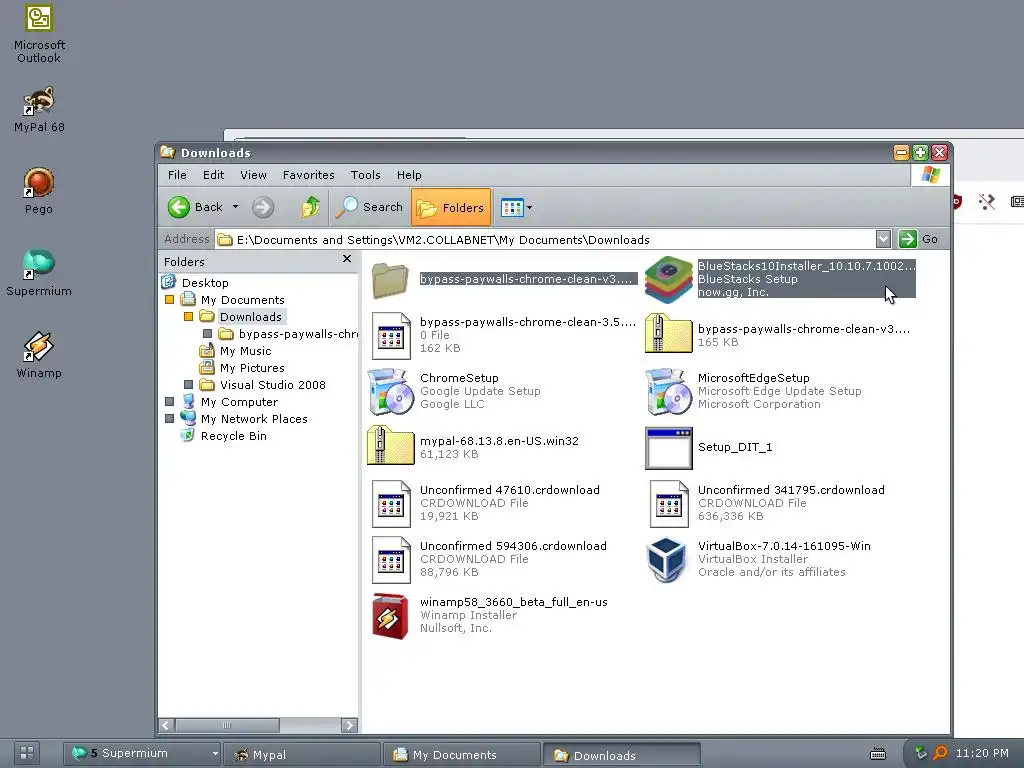Viewport: 1024px width, 768px height.
Task: Select the BlueStacks10Installer file icon
Action: 668,280
